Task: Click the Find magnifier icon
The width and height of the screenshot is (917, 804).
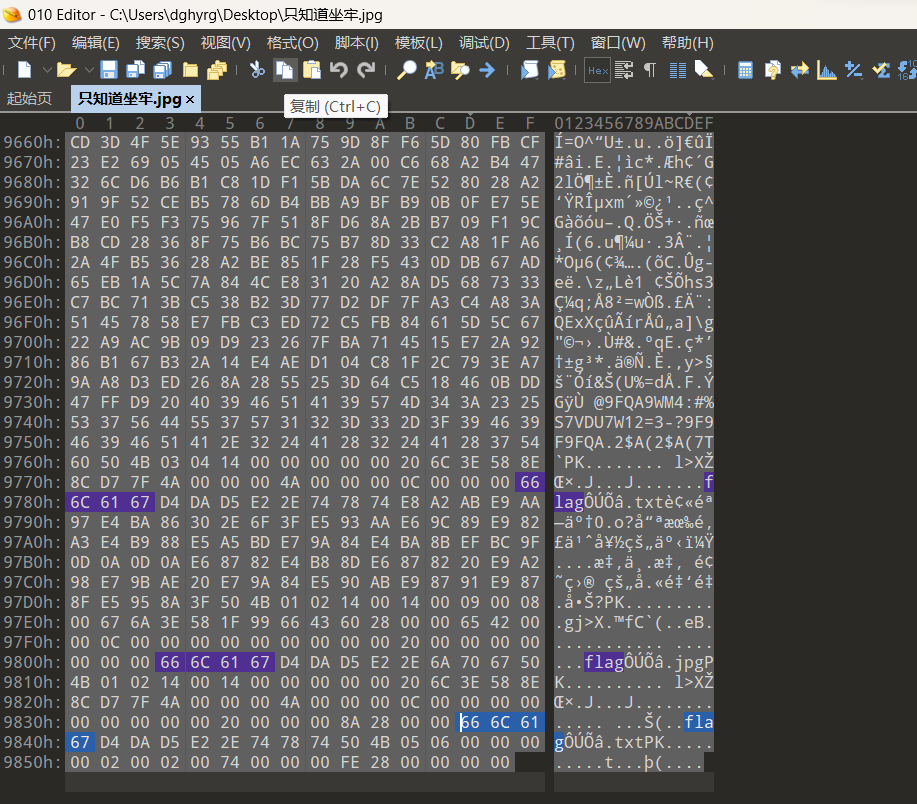Action: pyautogui.click(x=406, y=70)
